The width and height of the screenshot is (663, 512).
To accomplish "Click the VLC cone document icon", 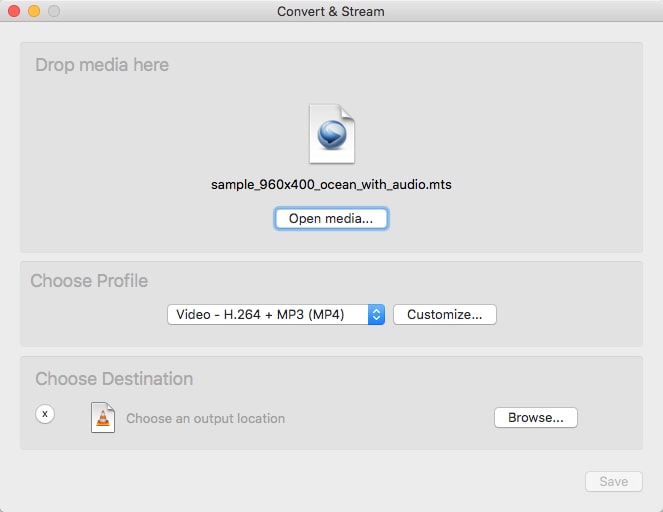I will coord(103,417).
